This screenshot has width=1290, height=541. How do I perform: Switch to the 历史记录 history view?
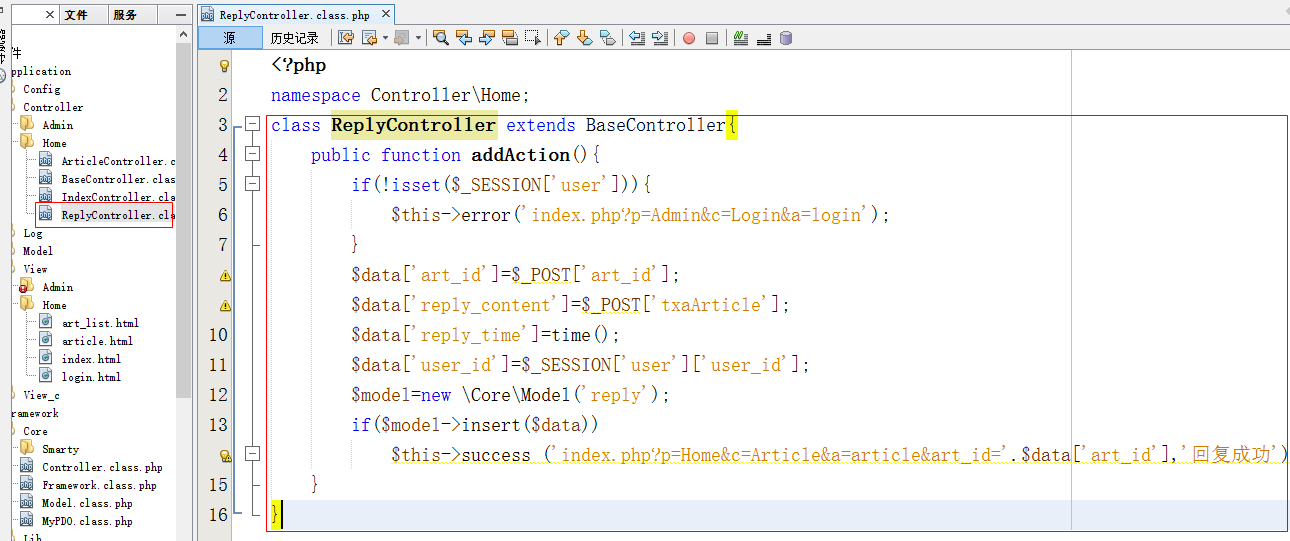294,38
